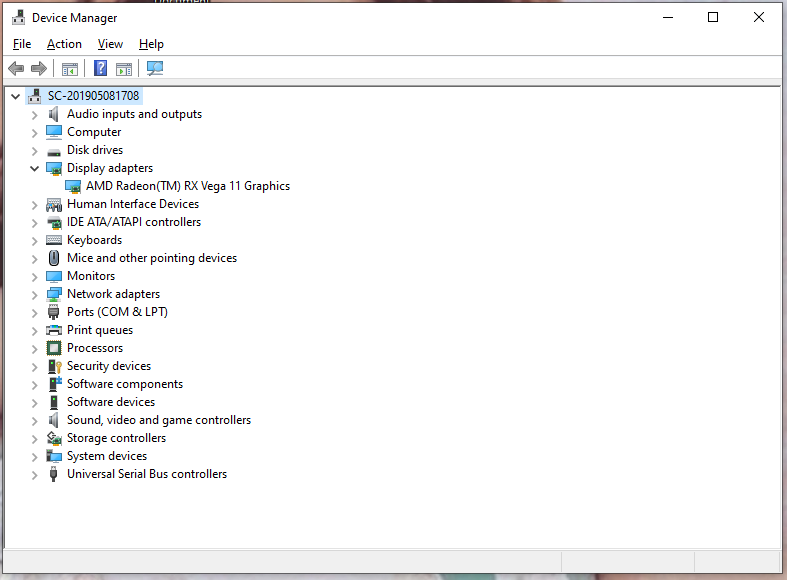Maximize the Device Manager window
The height and width of the screenshot is (580, 787).
(713, 18)
